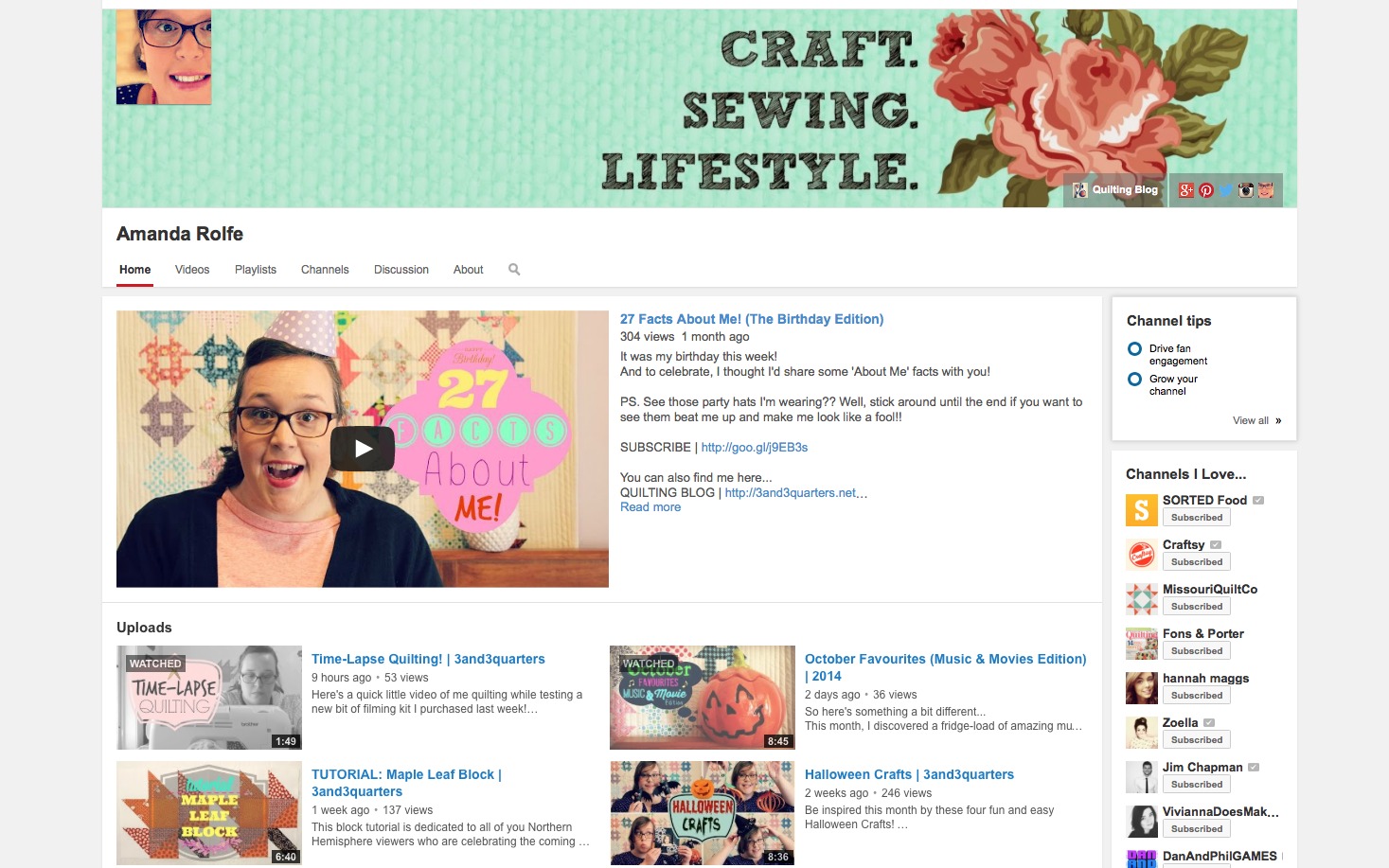Toggle Subscribed button under Fons & Porter
The height and width of the screenshot is (868, 1389).
pos(1196,651)
